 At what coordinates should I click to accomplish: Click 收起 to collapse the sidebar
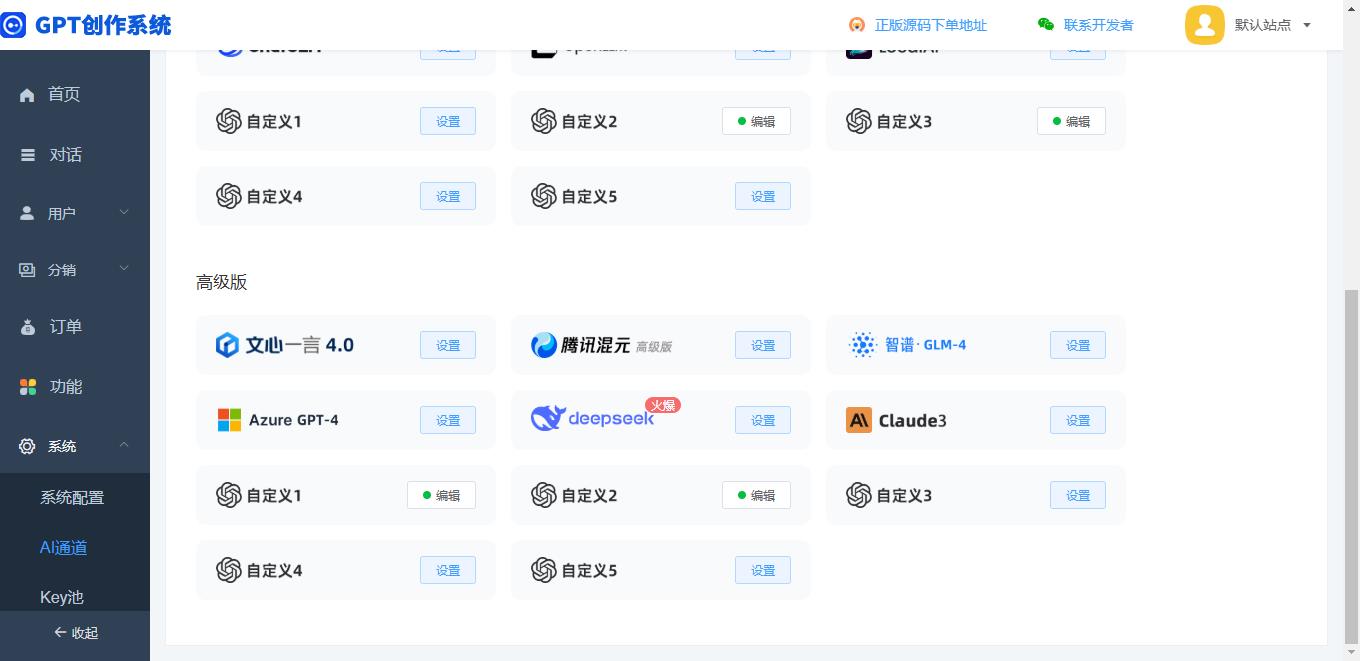point(75,632)
